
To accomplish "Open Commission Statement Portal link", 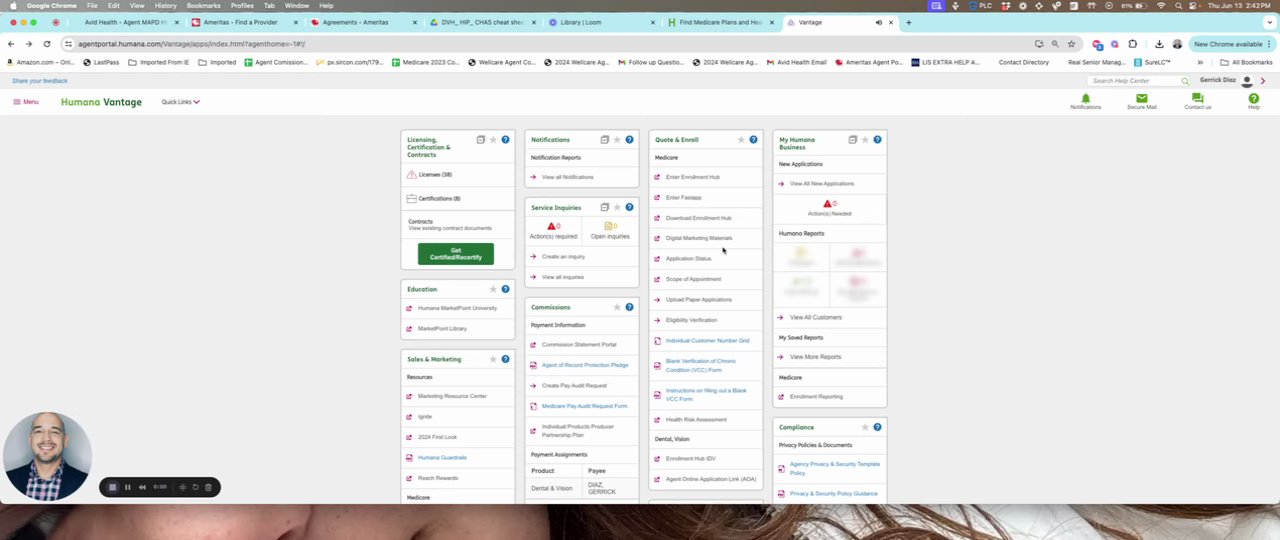I will click(579, 345).
